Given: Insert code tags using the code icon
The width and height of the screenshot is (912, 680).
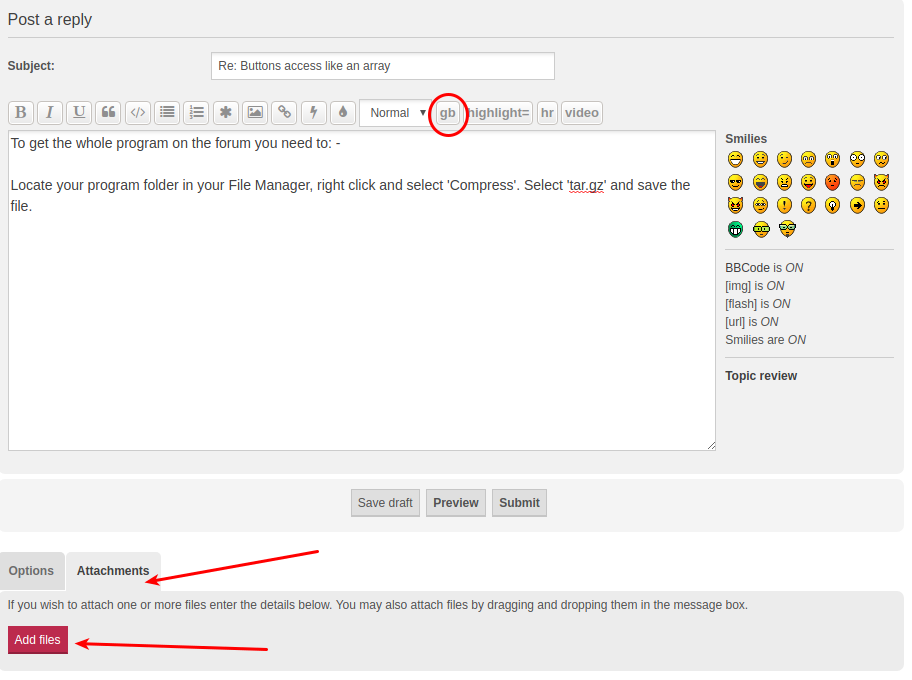Looking at the screenshot, I should click(x=138, y=112).
